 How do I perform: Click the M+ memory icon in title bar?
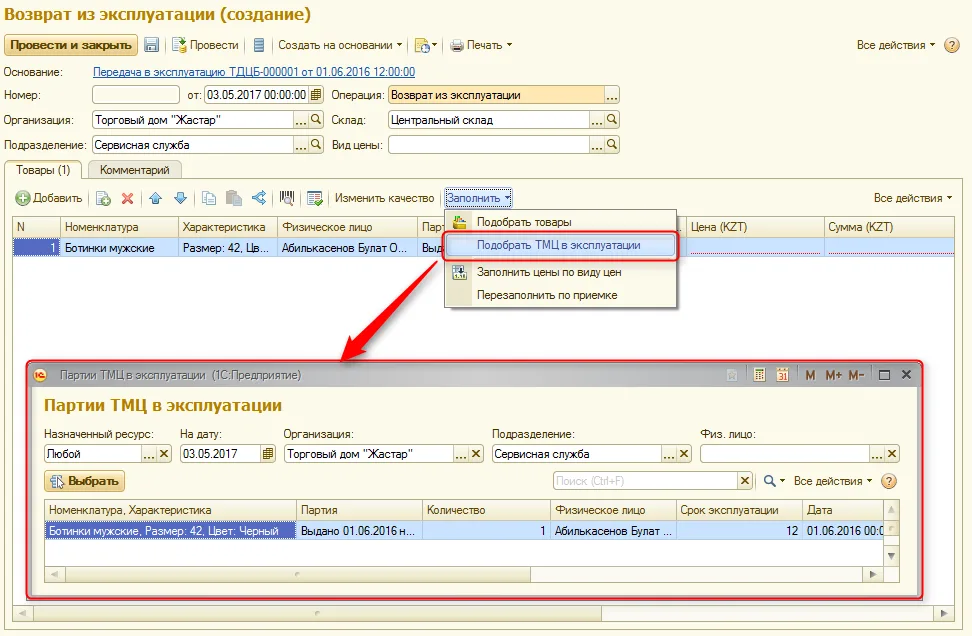[834, 375]
